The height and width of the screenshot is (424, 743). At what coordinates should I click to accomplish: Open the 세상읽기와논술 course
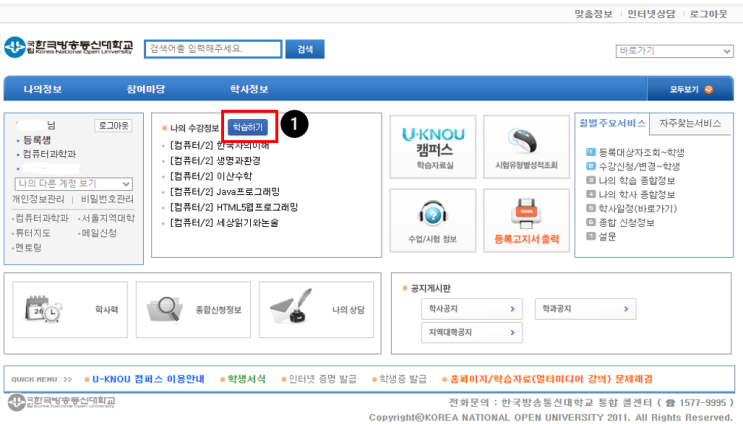click(224, 223)
